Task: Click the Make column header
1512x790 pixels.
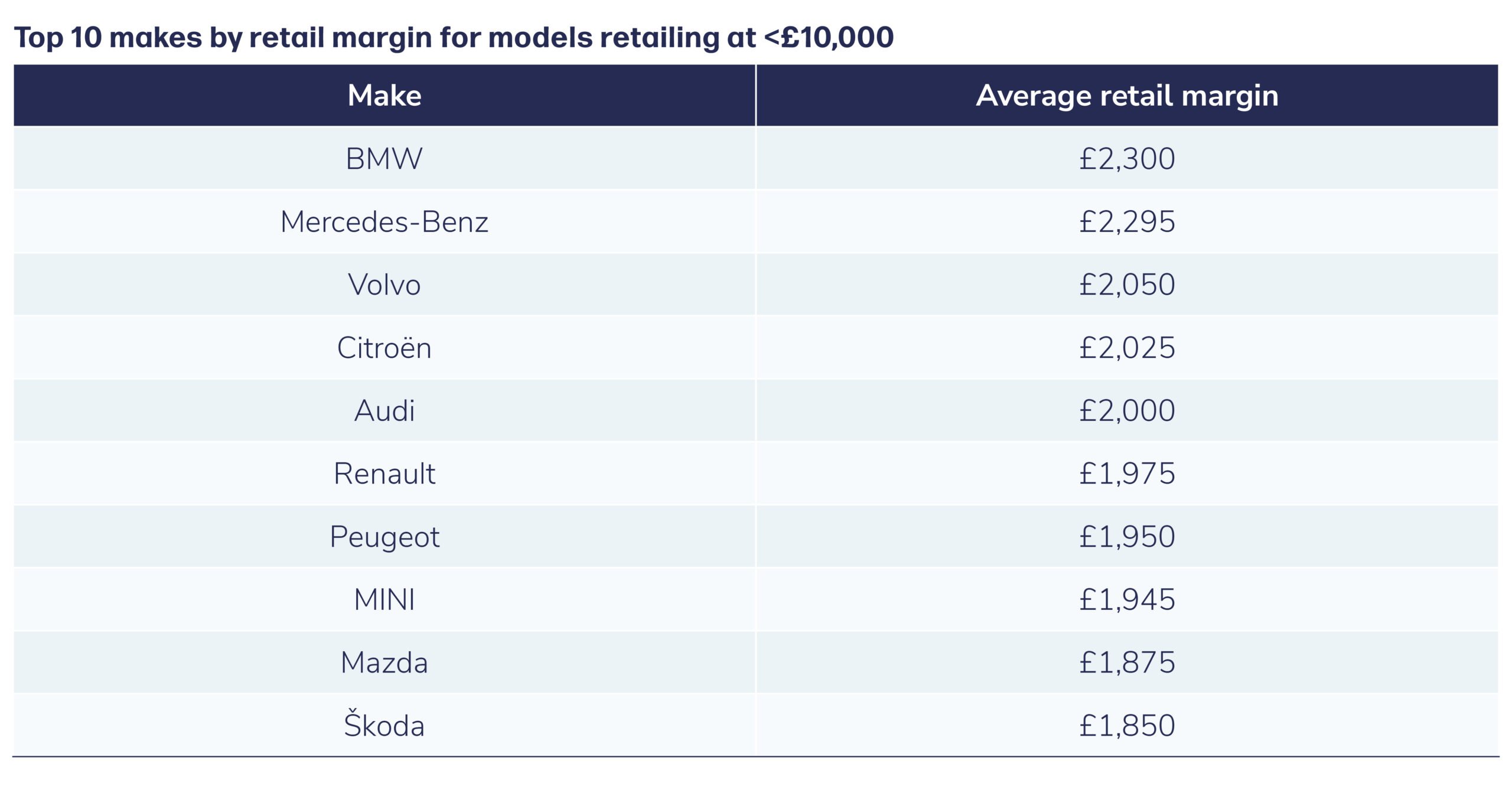Action: (x=384, y=96)
